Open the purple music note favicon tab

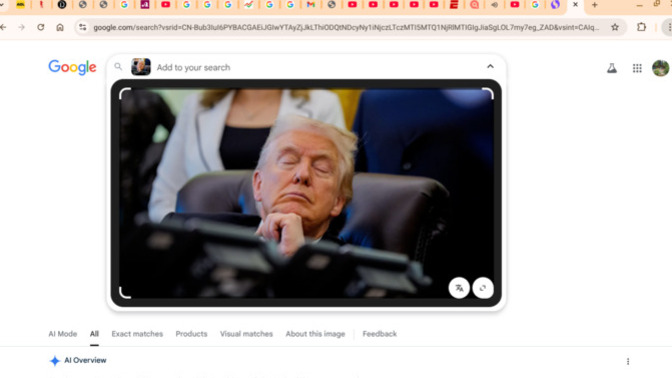tap(145, 5)
